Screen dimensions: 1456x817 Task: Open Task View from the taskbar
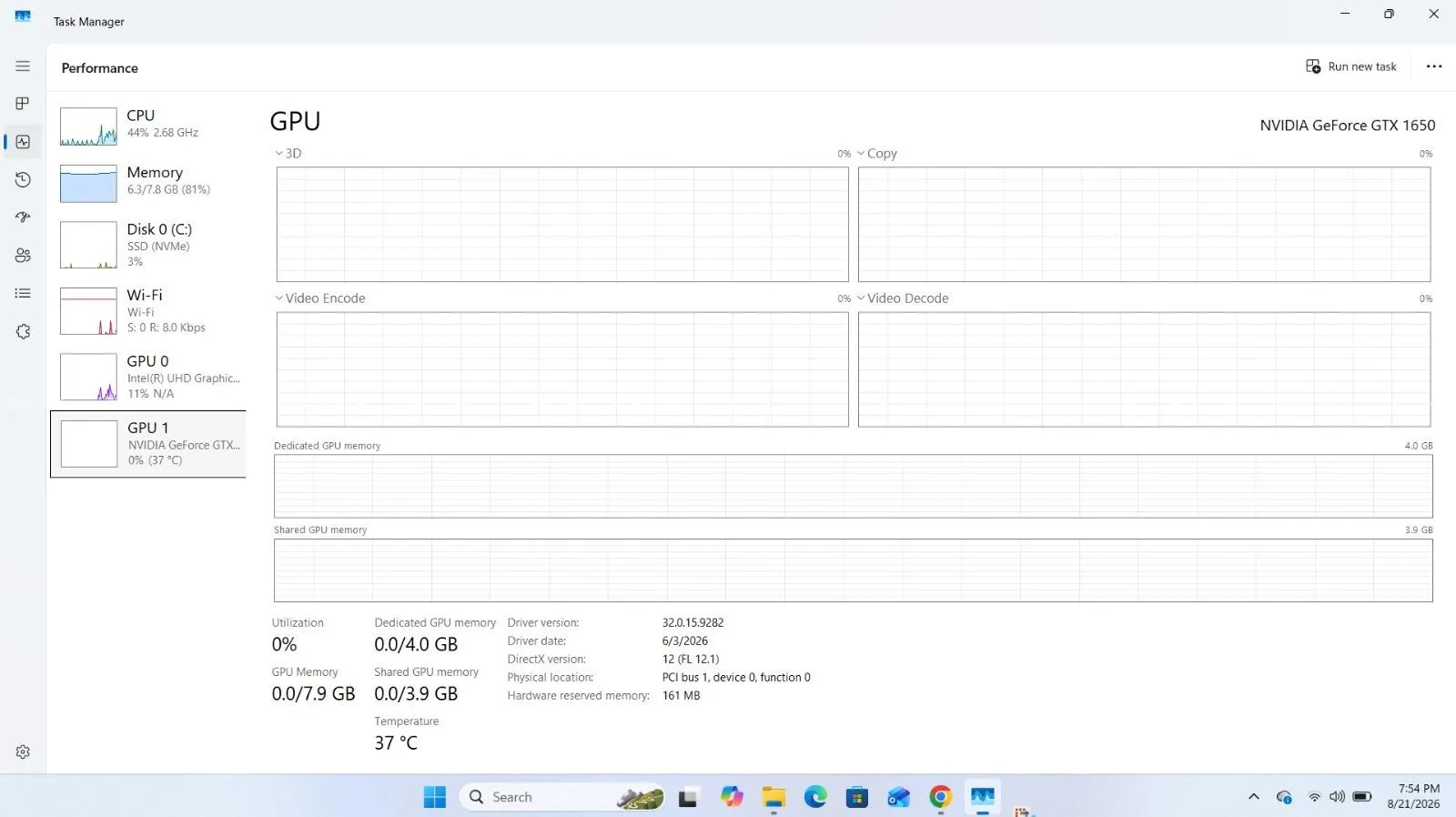click(688, 798)
